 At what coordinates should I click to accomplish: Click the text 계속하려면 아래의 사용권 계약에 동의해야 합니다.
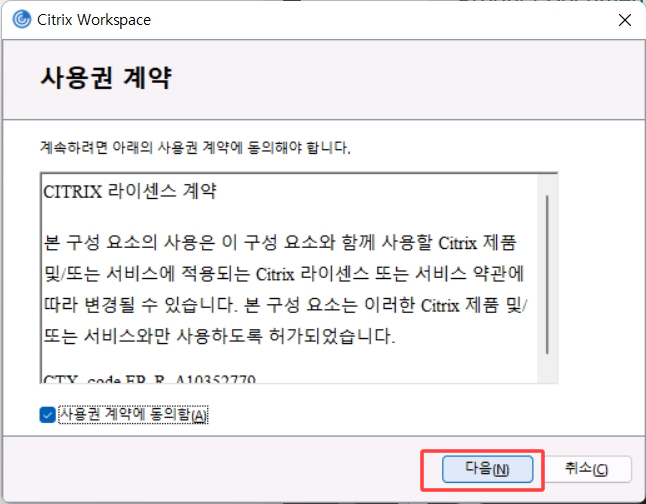(x=195, y=147)
